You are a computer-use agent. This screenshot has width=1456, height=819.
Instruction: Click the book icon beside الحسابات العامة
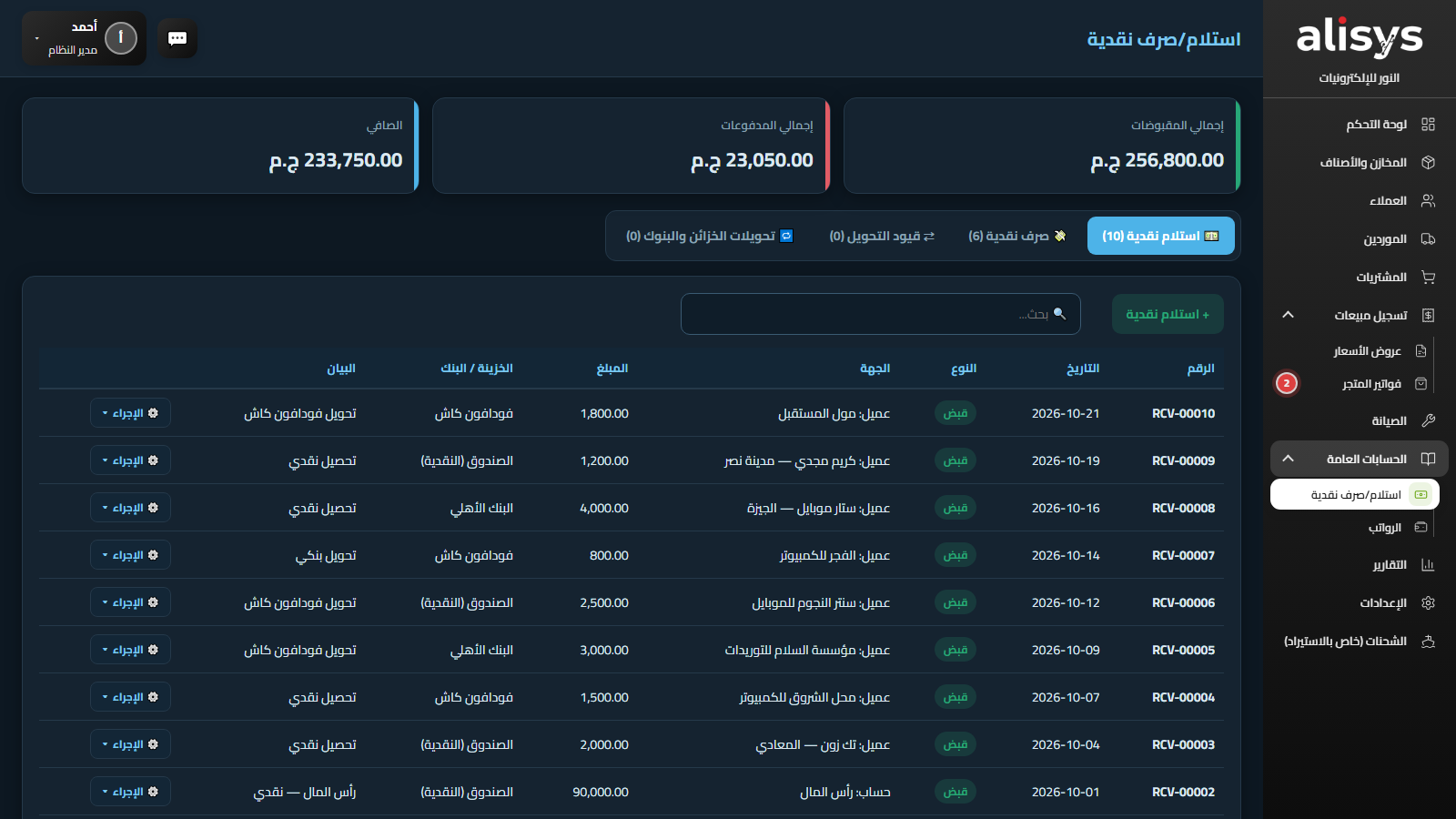pos(1428,459)
